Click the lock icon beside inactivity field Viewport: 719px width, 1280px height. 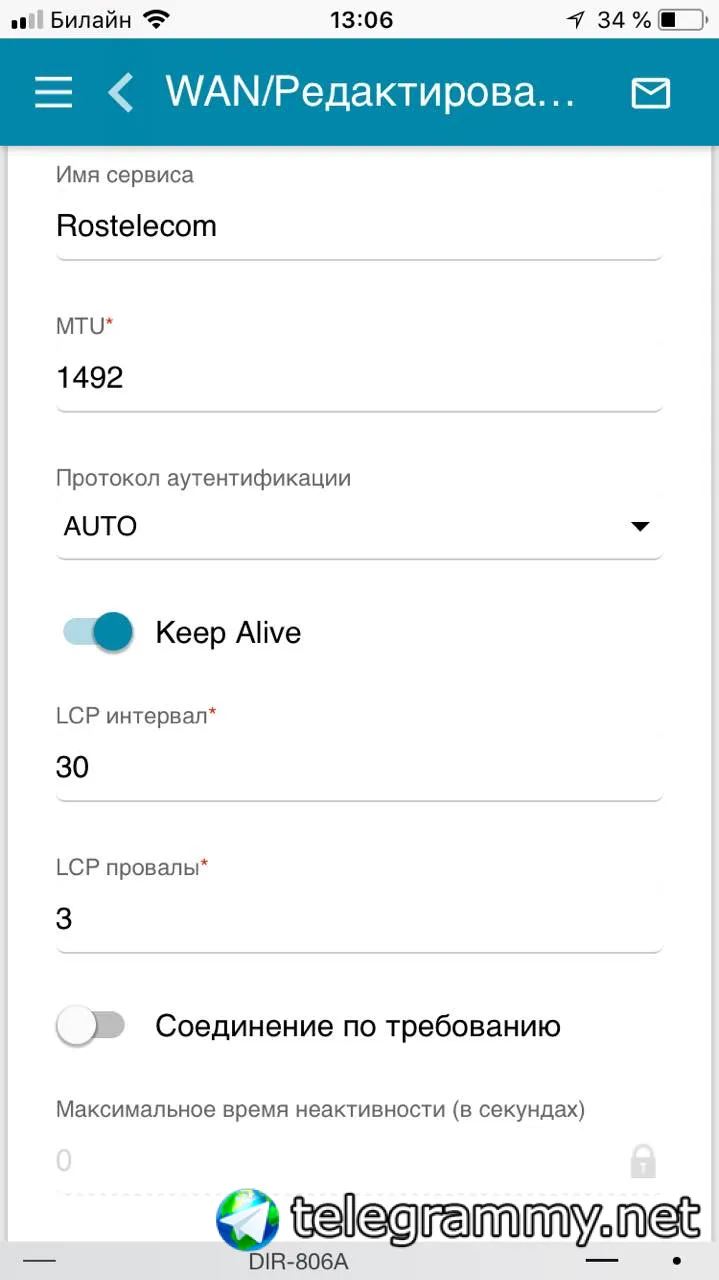tap(642, 1161)
